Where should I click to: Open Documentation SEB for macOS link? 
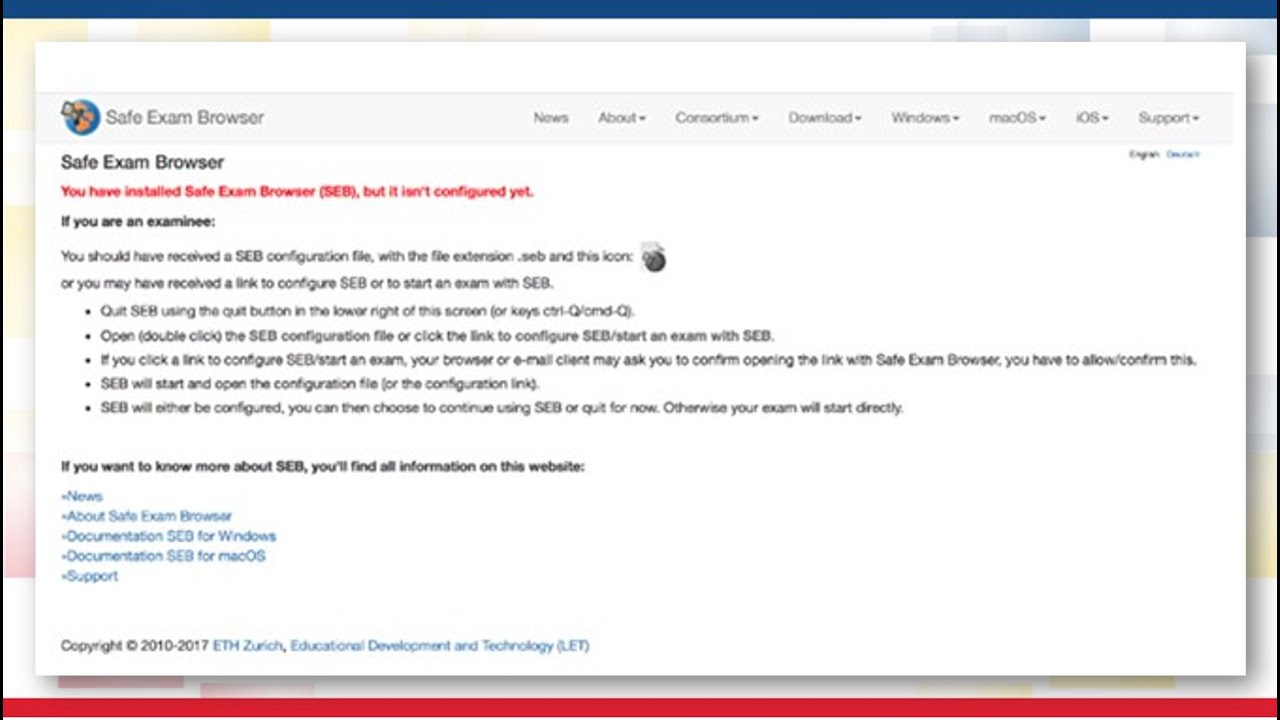(x=163, y=556)
